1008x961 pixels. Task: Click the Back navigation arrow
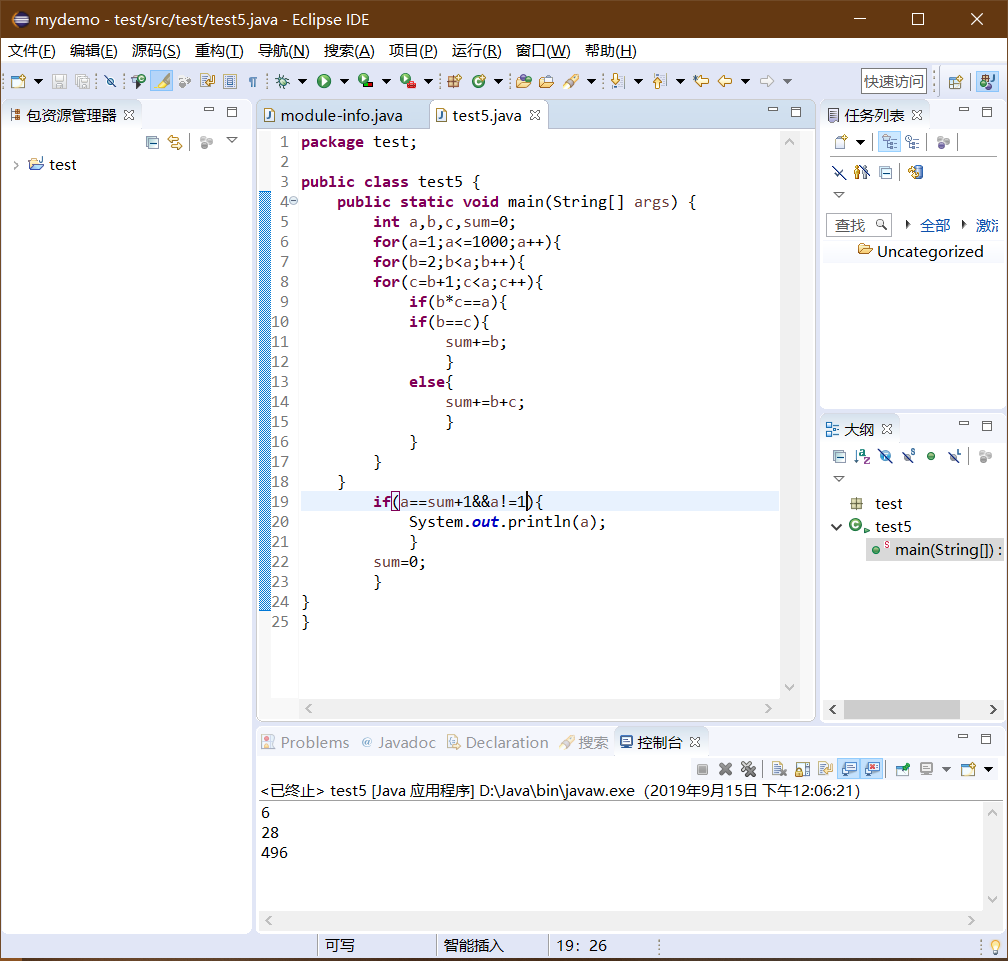[x=725, y=81]
